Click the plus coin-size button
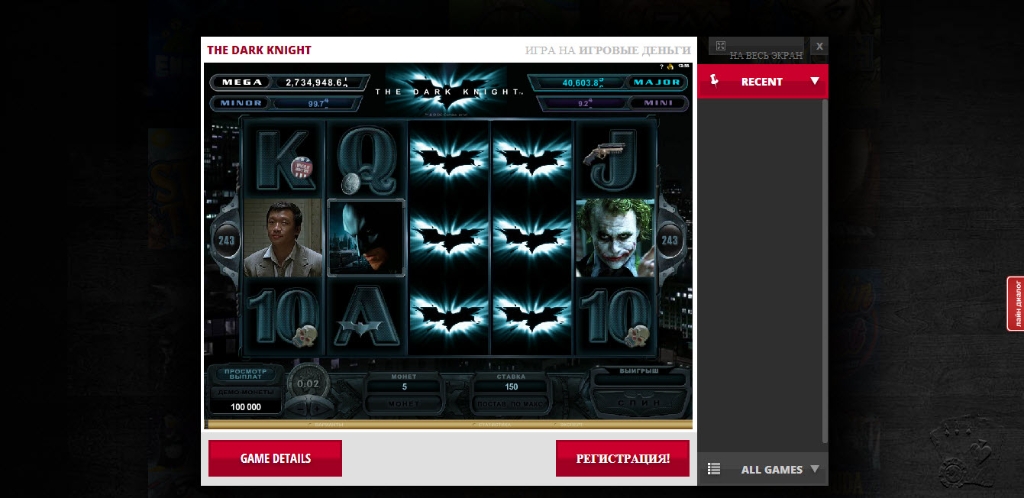Viewport: 1024px width, 498px height. pyautogui.click(x=317, y=409)
